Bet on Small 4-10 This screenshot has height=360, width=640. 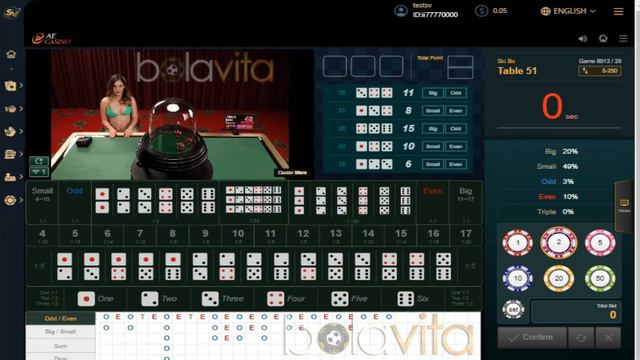(x=42, y=203)
